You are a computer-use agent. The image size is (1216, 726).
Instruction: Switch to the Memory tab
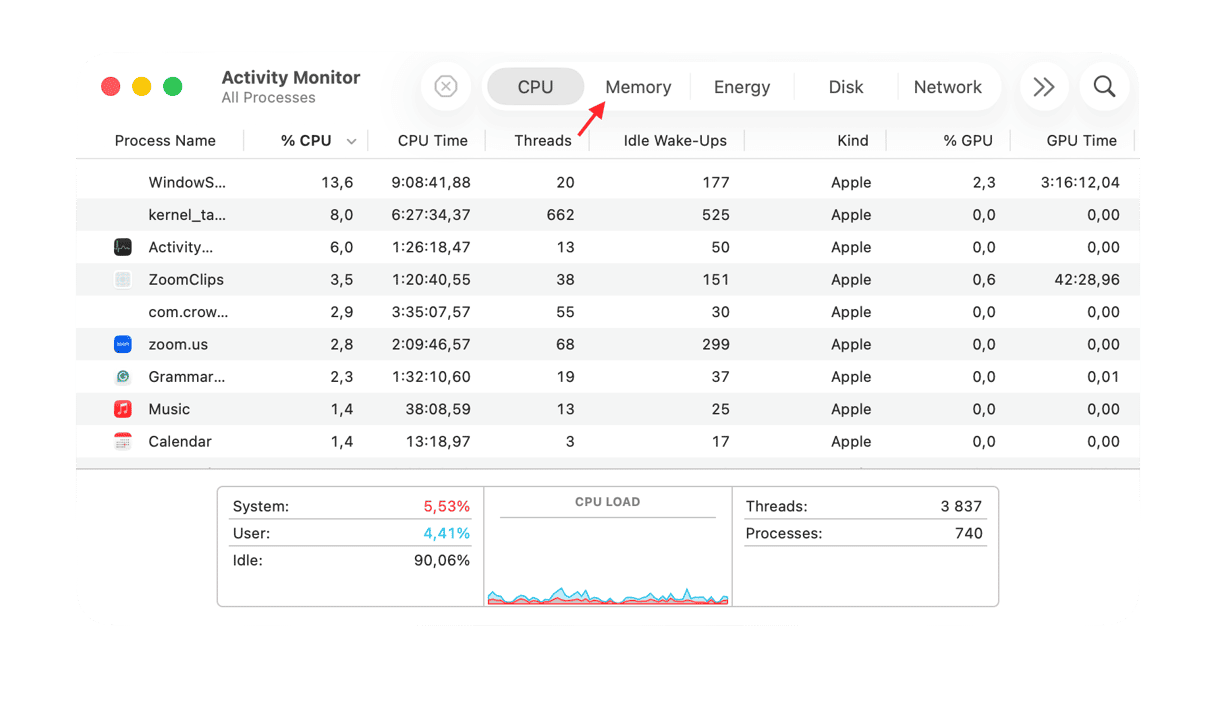click(x=638, y=87)
